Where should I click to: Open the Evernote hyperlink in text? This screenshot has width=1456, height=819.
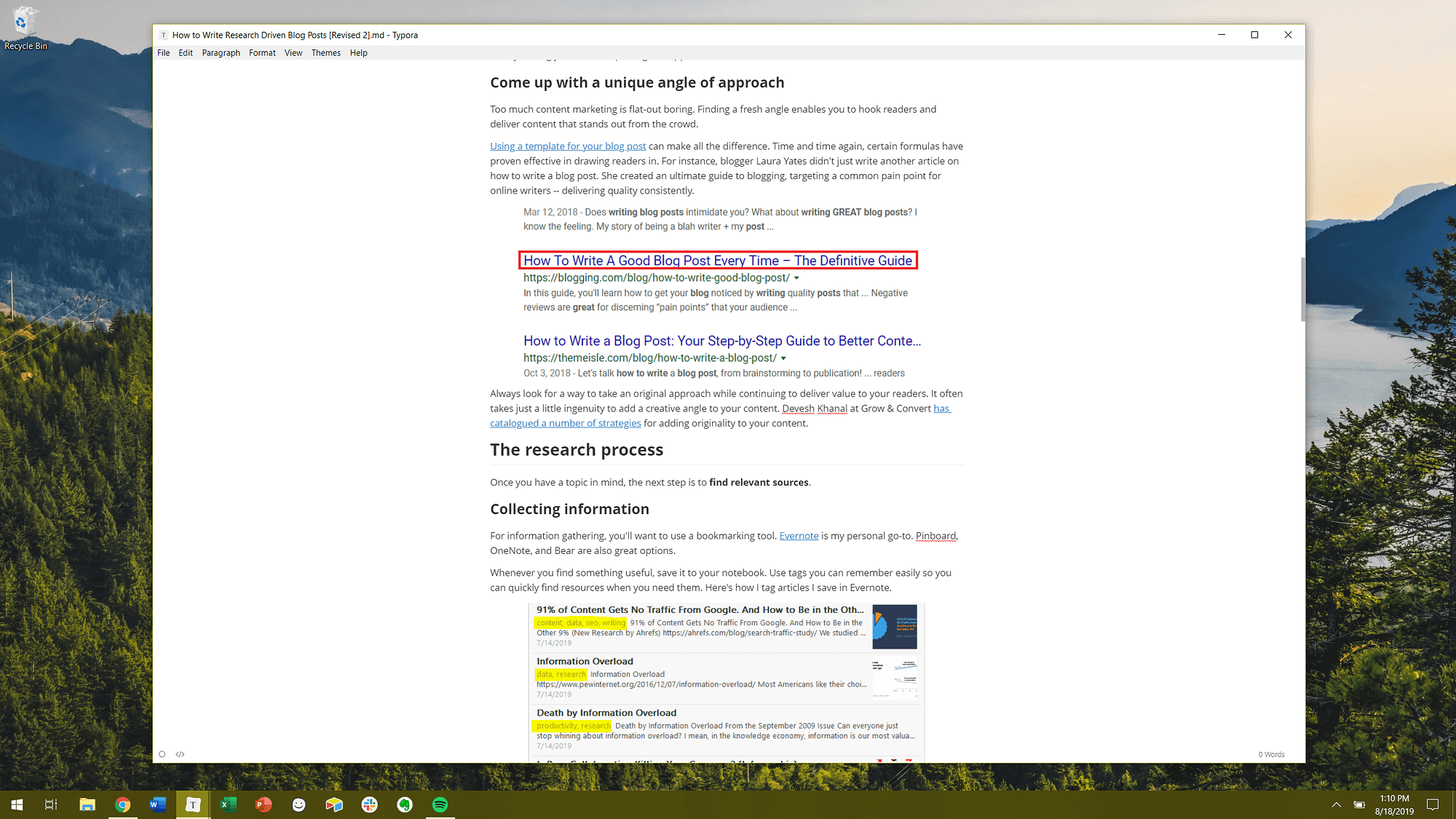pyautogui.click(x=799, y=536)
